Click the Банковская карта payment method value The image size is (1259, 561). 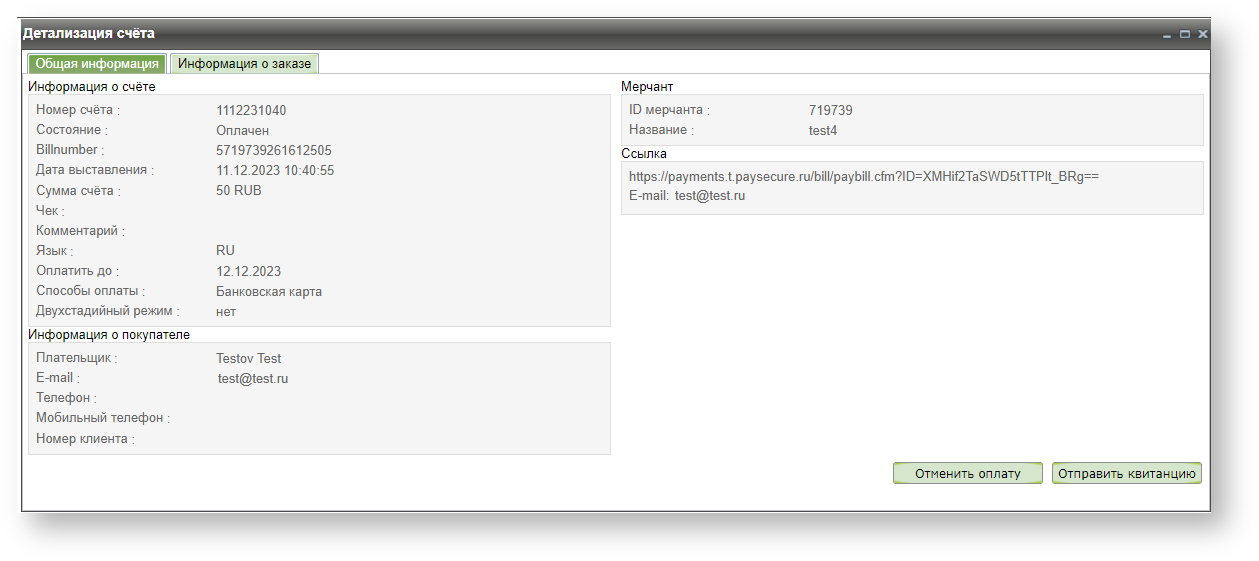[269, 291]
